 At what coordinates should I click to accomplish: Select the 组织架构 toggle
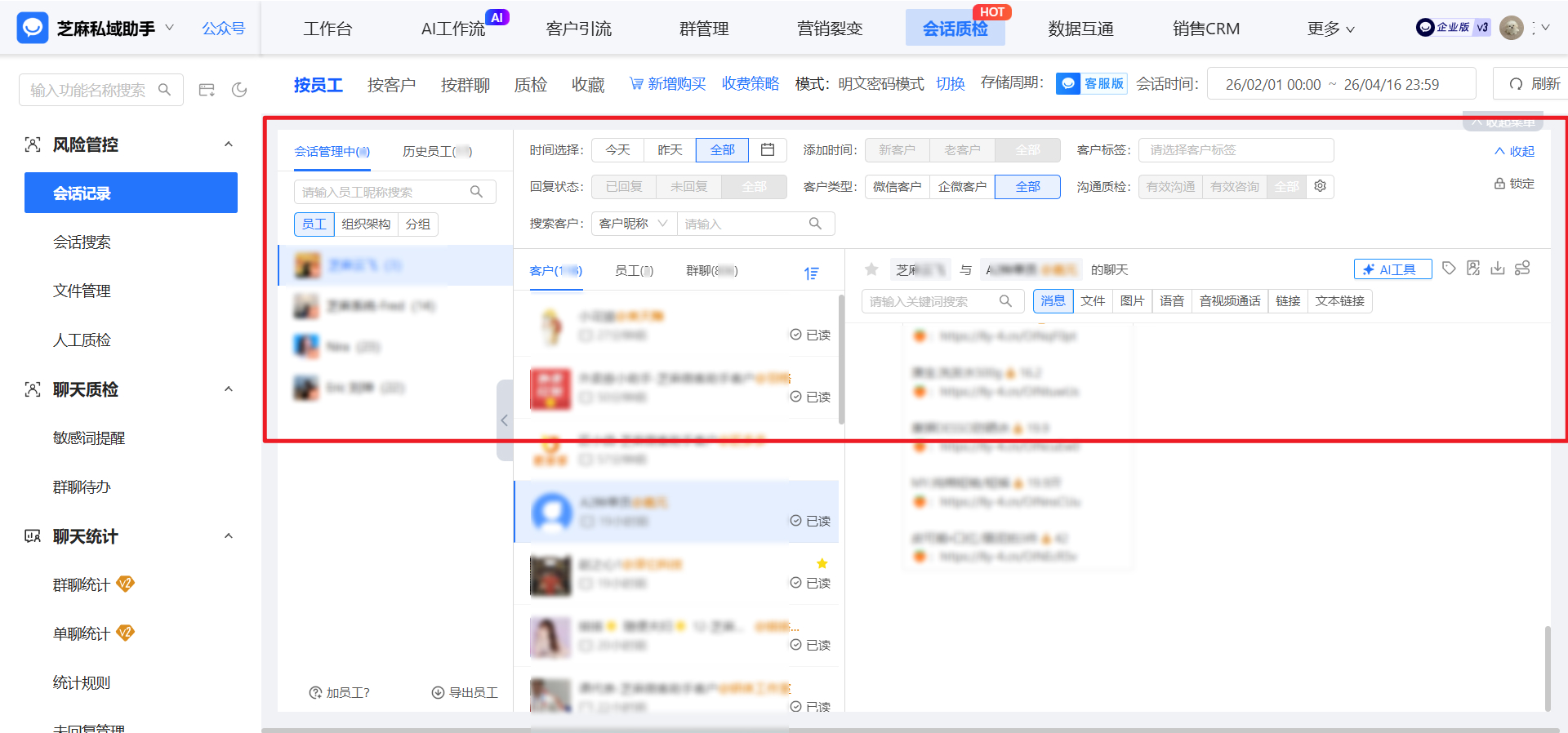[x=366, y=224]
